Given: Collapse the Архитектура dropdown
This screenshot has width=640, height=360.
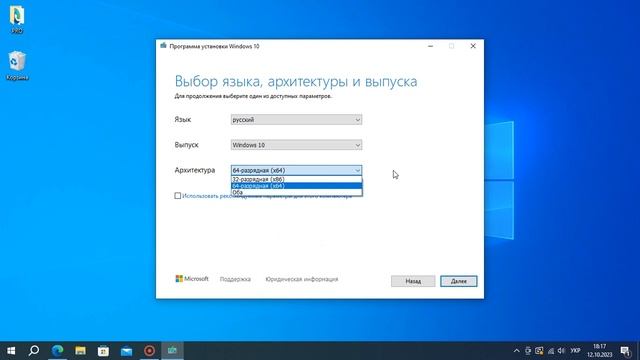Looking at the screenshot, I should [x=296, y=170].
